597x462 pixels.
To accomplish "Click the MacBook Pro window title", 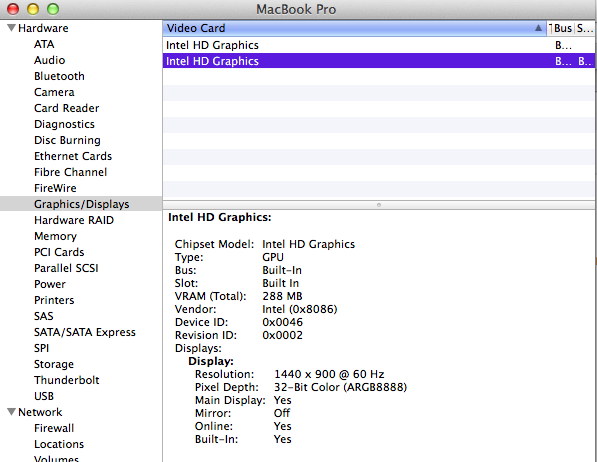I will point(296,9).
